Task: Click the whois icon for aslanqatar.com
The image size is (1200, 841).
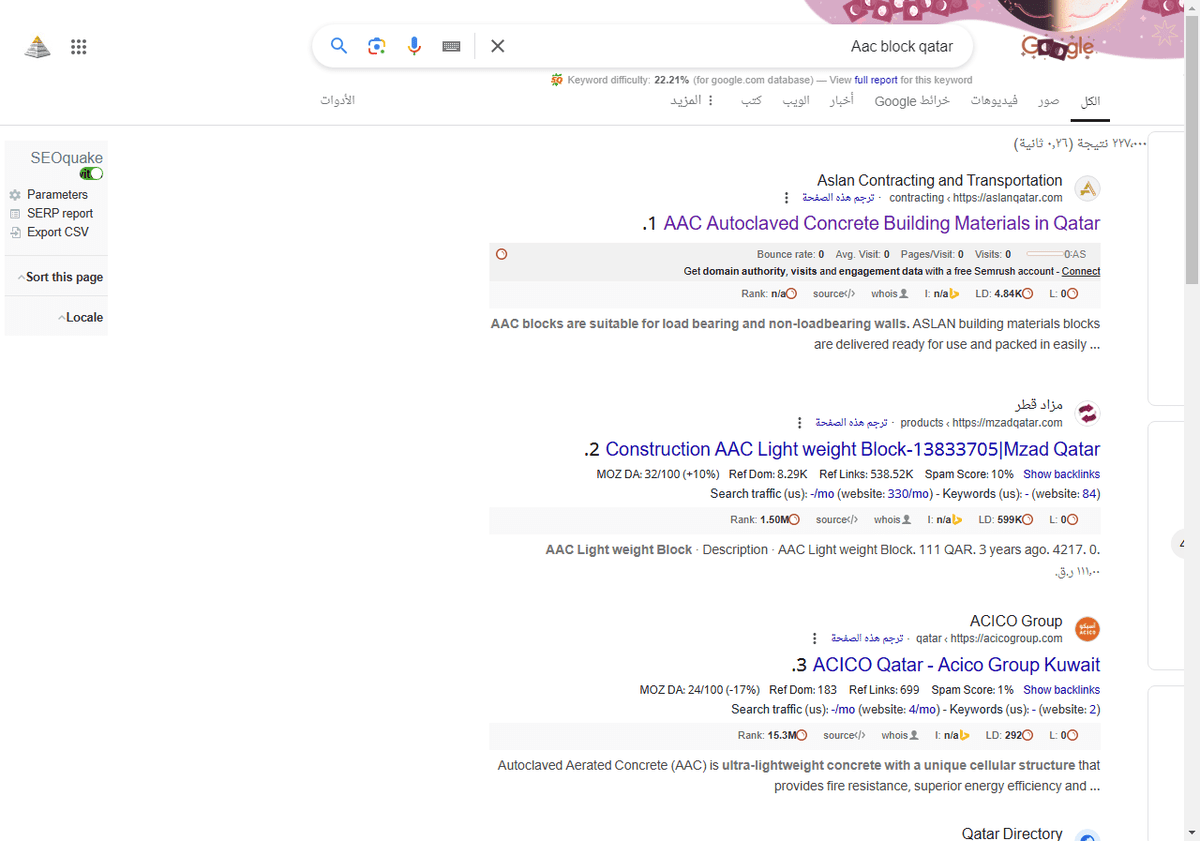Action: (889, 293)
